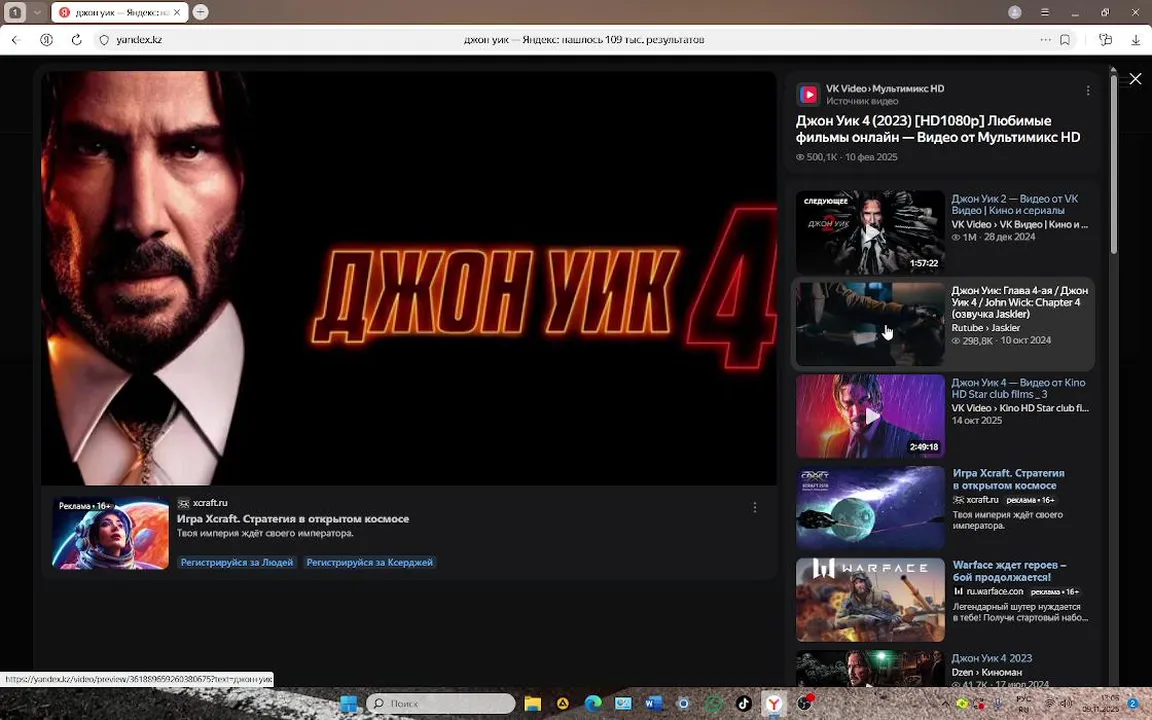Image resolution: width=1152 pixels, height=720 pixels.
Task: Open the Xcraft space ad thumbnail in sidebar
Action: tap(870, 508)
